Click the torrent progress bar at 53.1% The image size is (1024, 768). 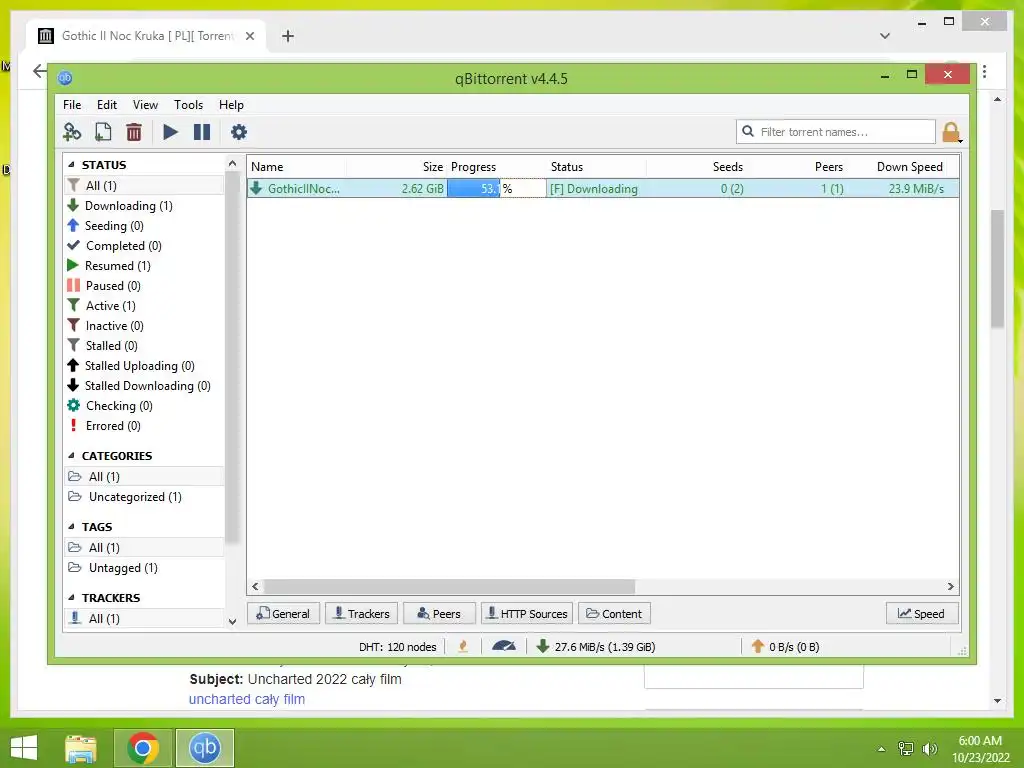pyautogui.click(x=496, y=189)
